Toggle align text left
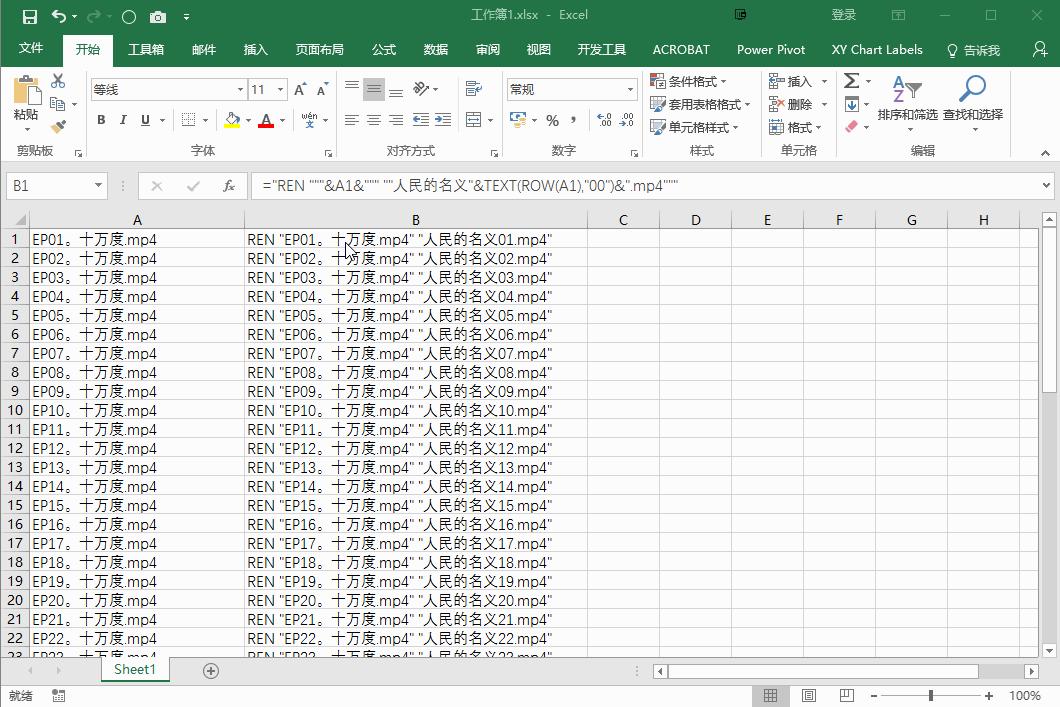 [x=352, y=120]
